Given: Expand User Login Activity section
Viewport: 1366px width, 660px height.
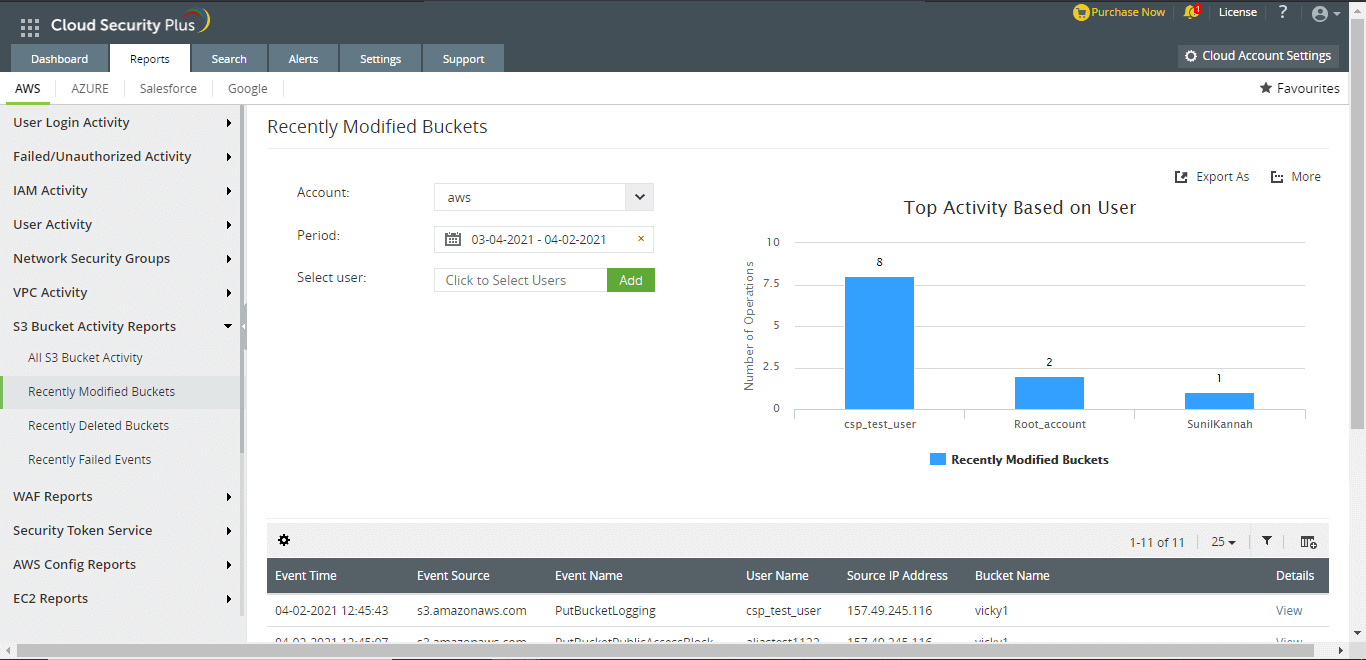Looking at the screenshot, I should click(120, 122).
